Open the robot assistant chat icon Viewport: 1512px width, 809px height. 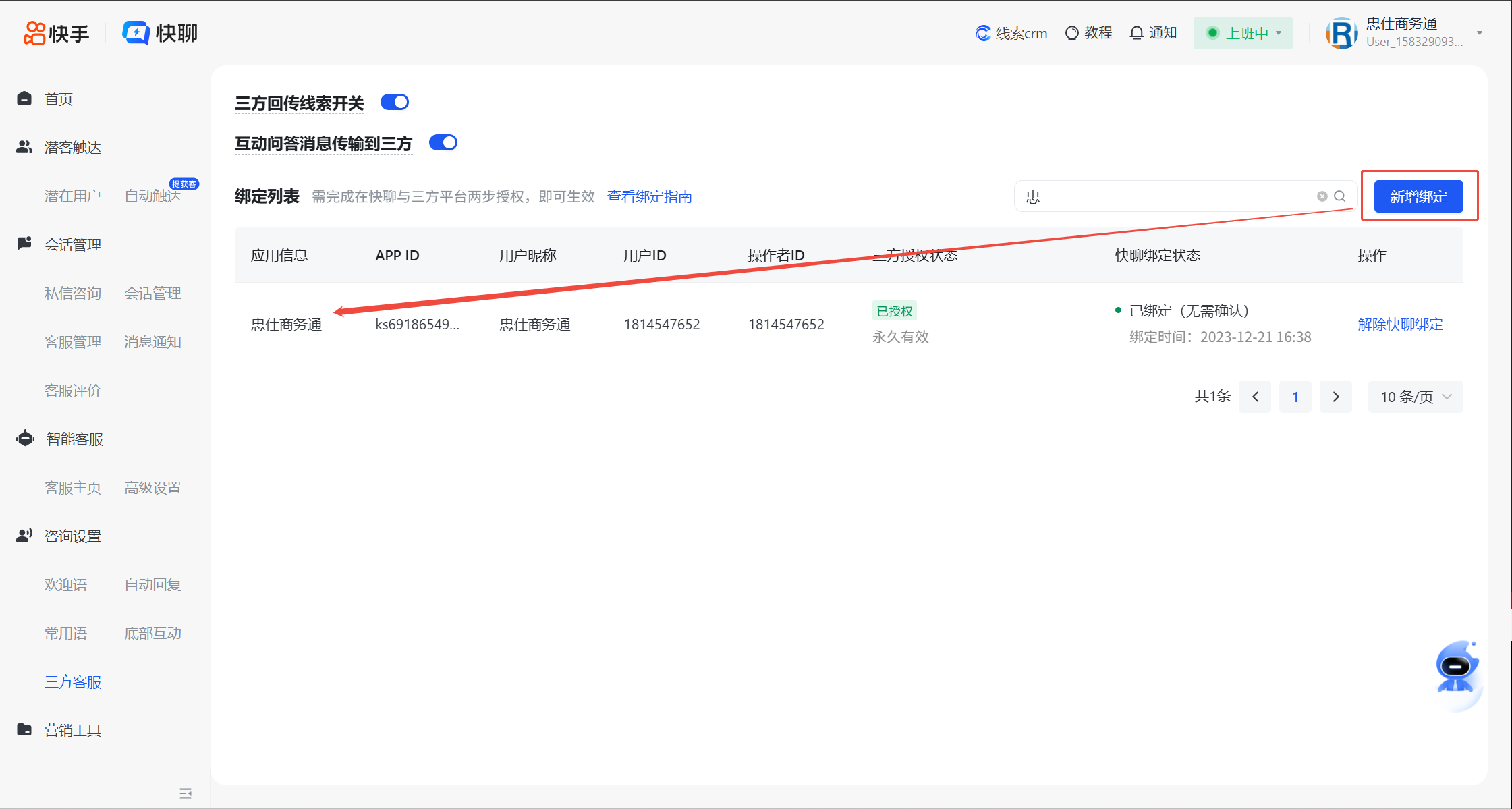point(1457,669)
